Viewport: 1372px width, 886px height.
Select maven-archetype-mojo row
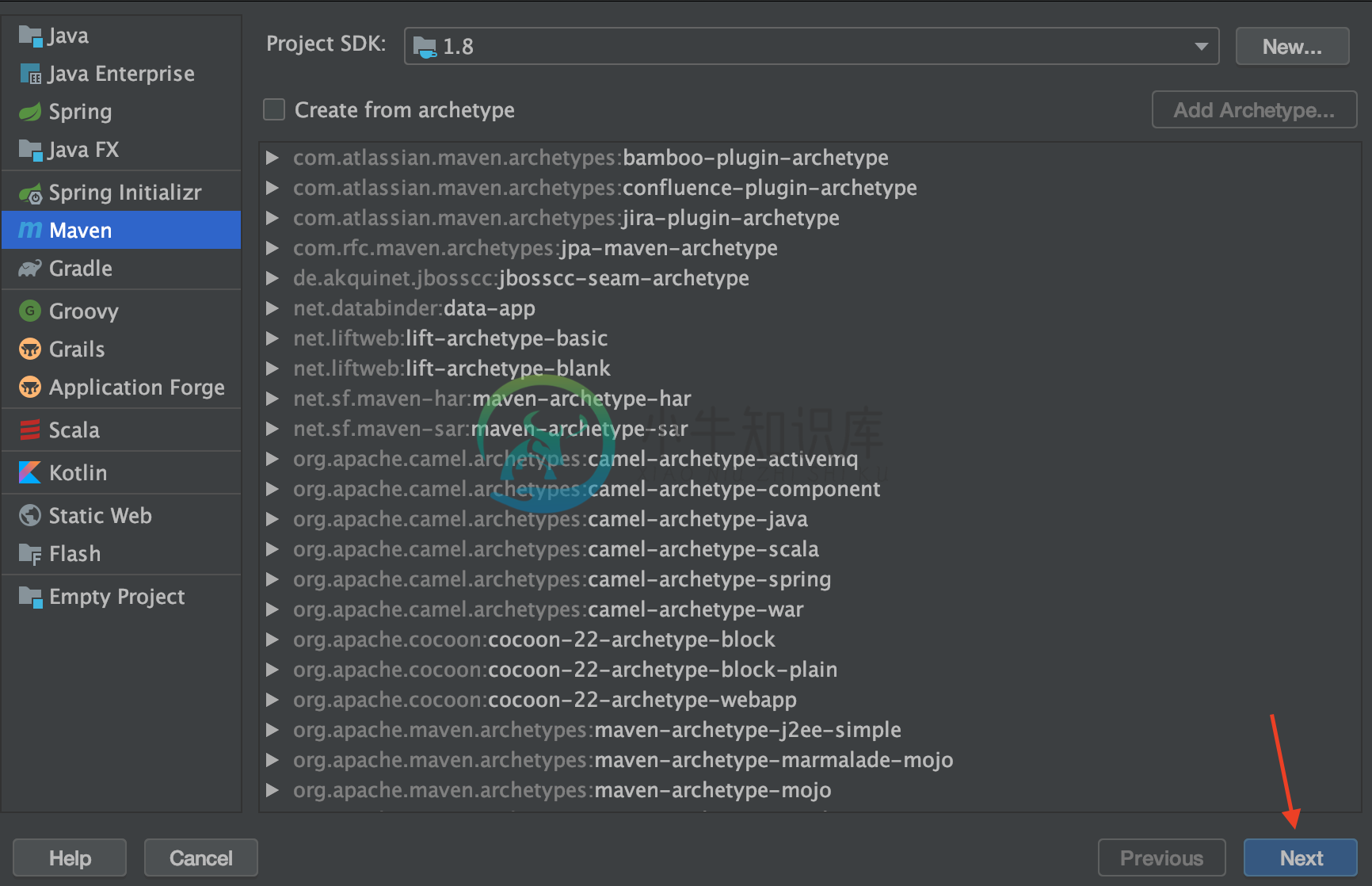(810, 790)
